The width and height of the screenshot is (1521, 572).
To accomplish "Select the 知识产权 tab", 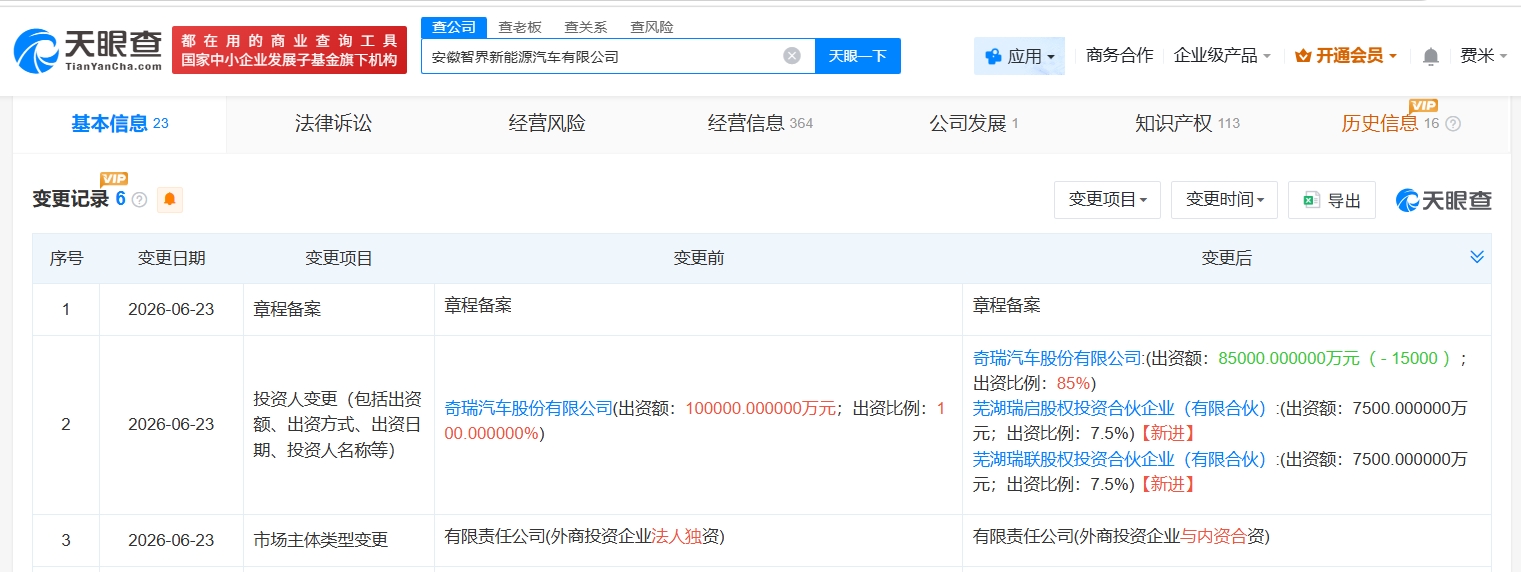I will pyautogui.click(x=1187, y=124).
